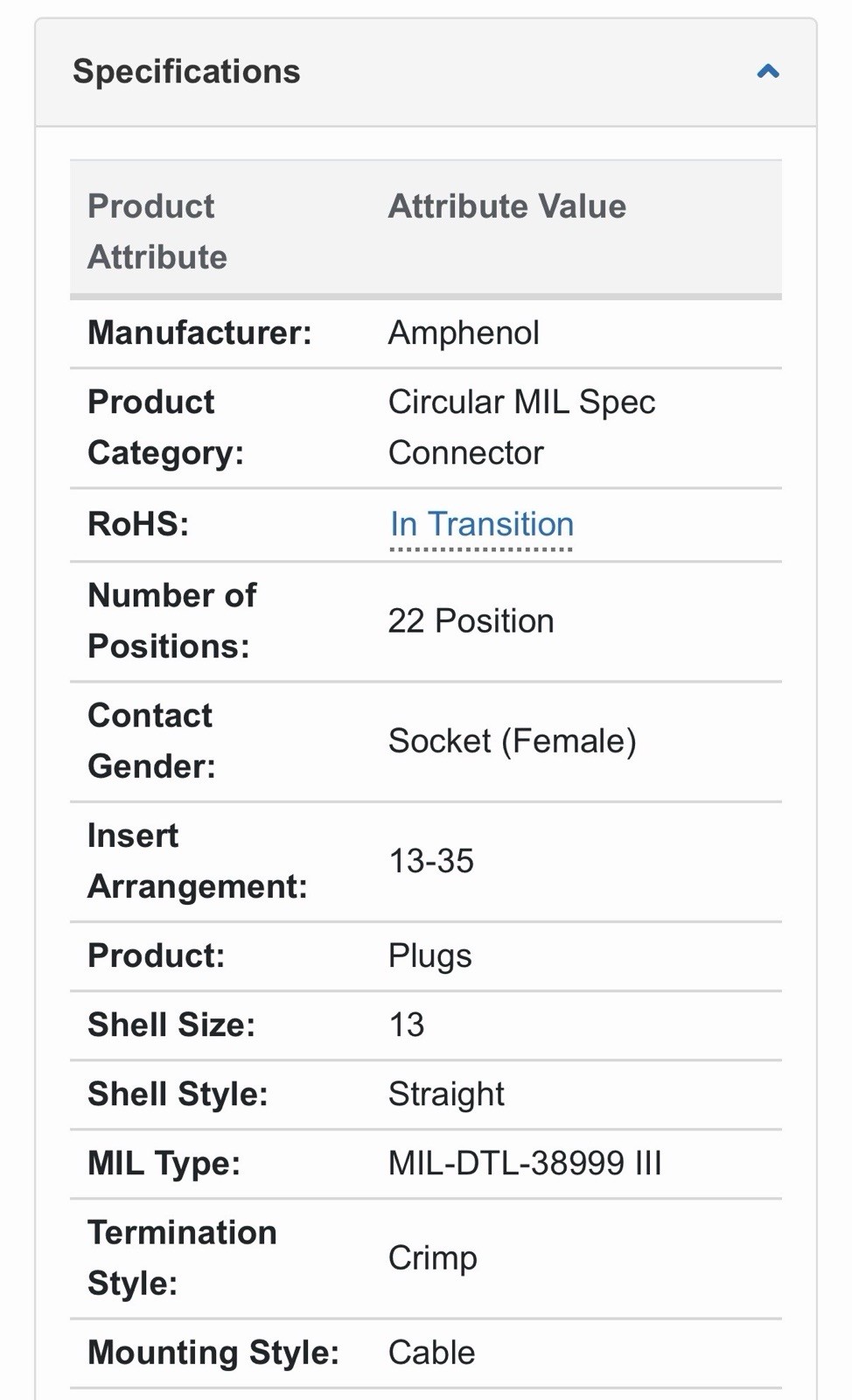The height and width of the screenshot is (1400, 852).
Task: Click the Contact Gender attribute label
Action: point(151,741)
